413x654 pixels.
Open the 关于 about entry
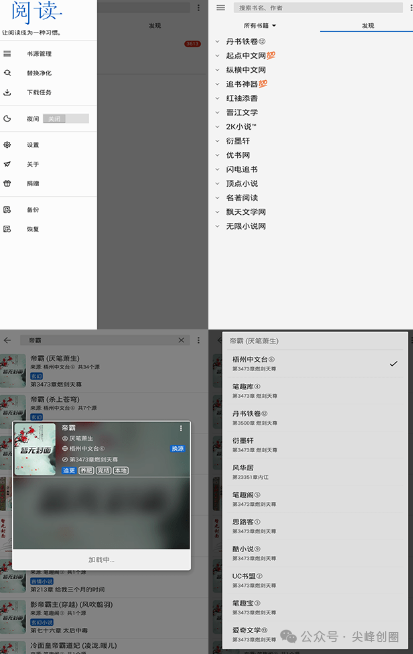[33, 164]
